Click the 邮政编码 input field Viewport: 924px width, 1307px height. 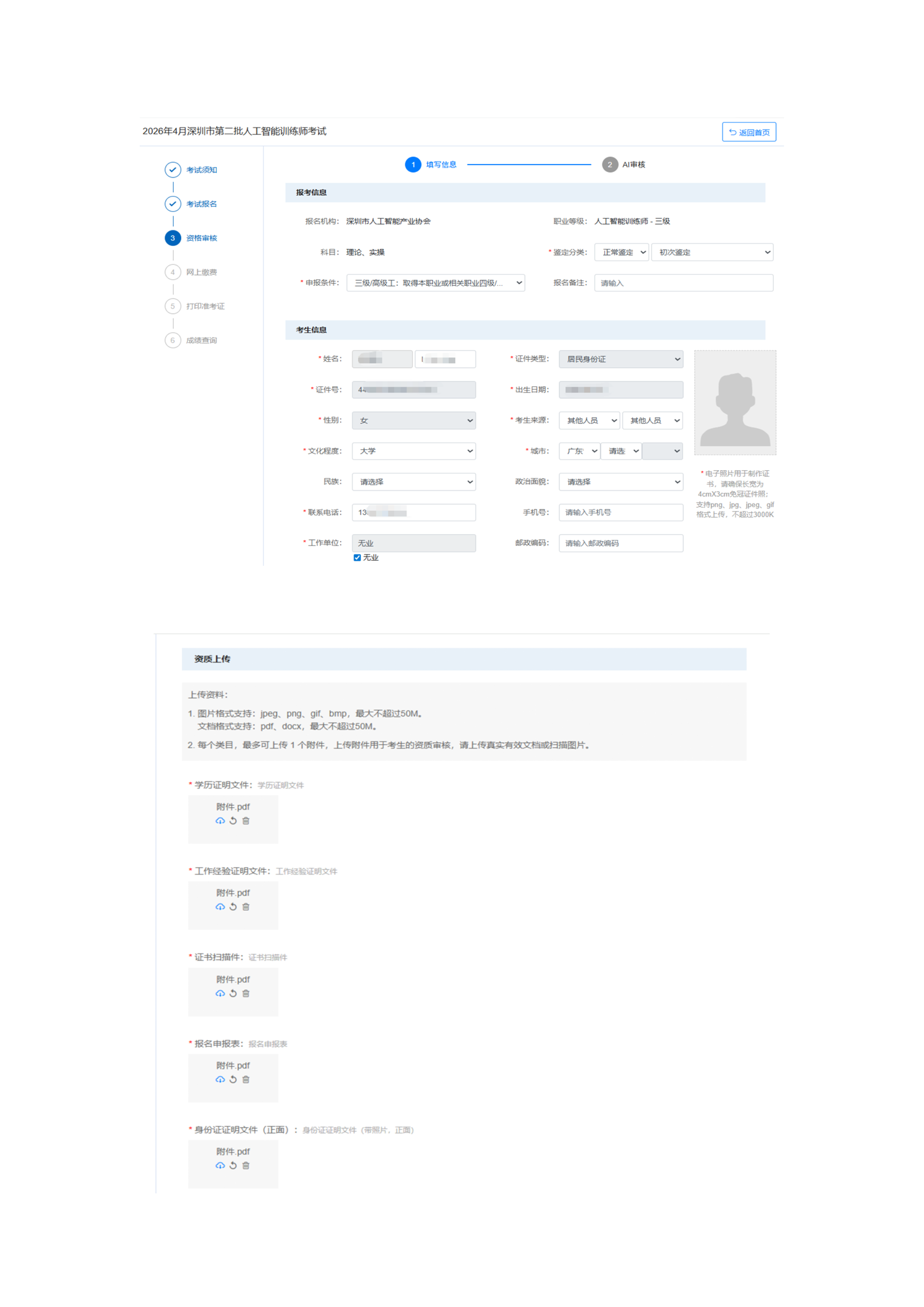tap(621, 543)
